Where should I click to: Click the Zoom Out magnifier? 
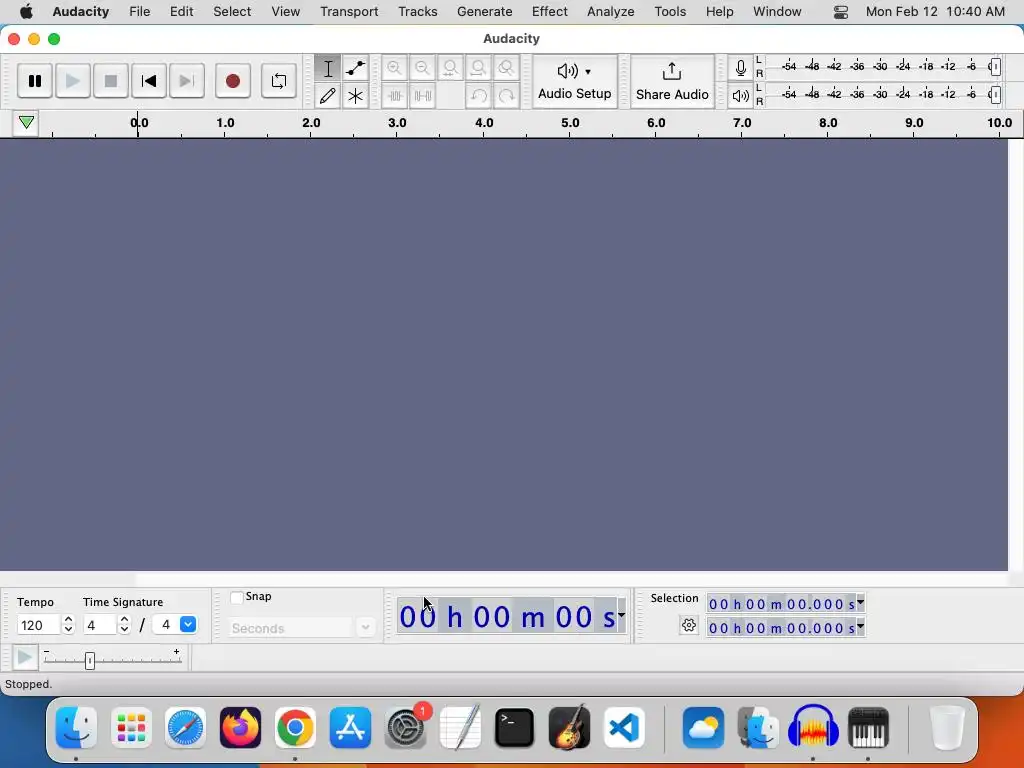423,68
